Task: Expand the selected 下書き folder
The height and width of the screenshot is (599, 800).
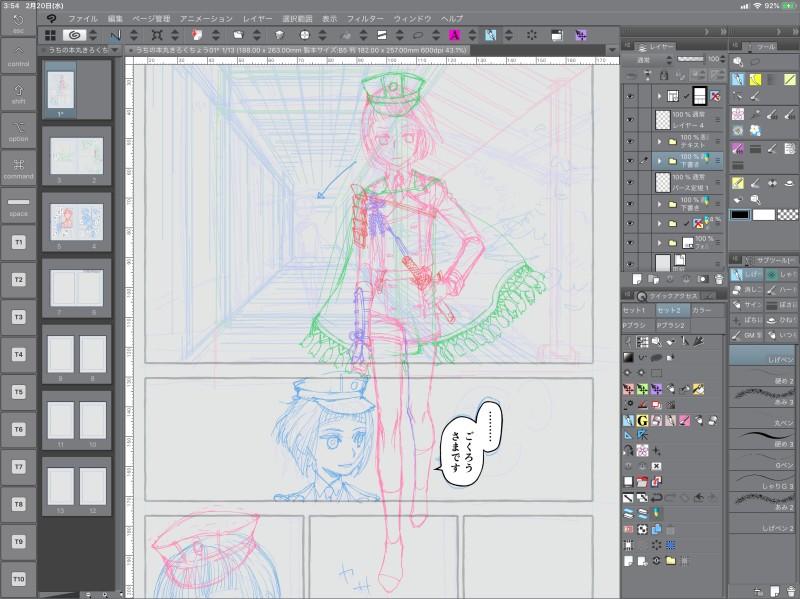Action: (x=659, y=161)
